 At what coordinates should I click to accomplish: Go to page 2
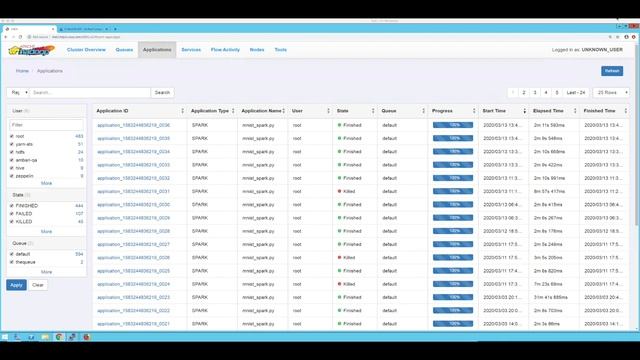tap(524, 93)
